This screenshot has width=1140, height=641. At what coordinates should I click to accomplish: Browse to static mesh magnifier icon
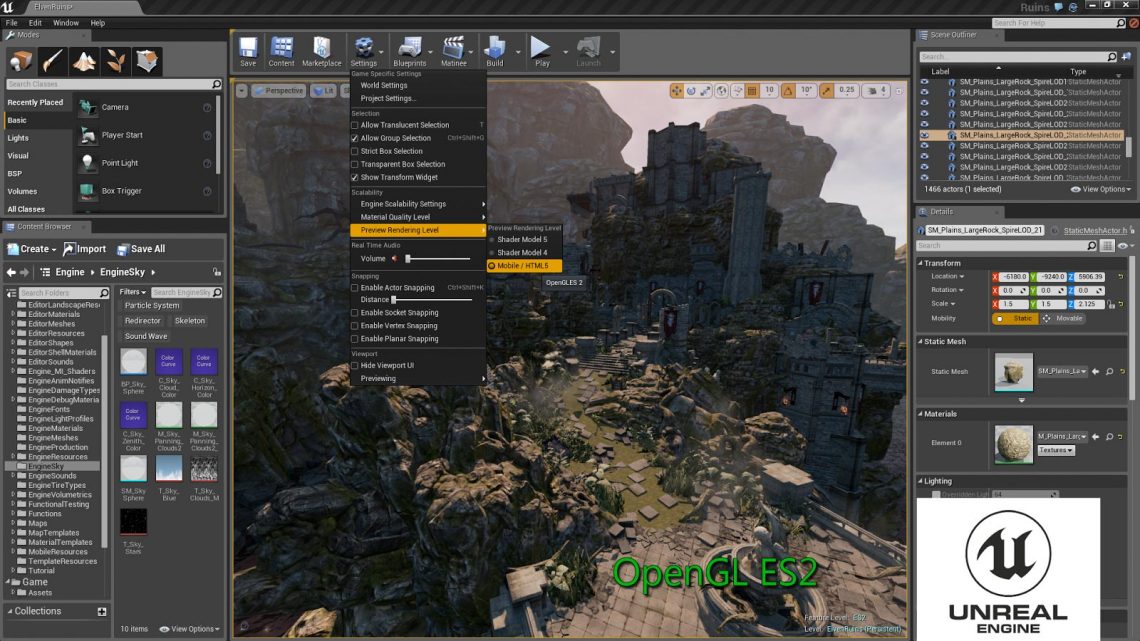1109,371
